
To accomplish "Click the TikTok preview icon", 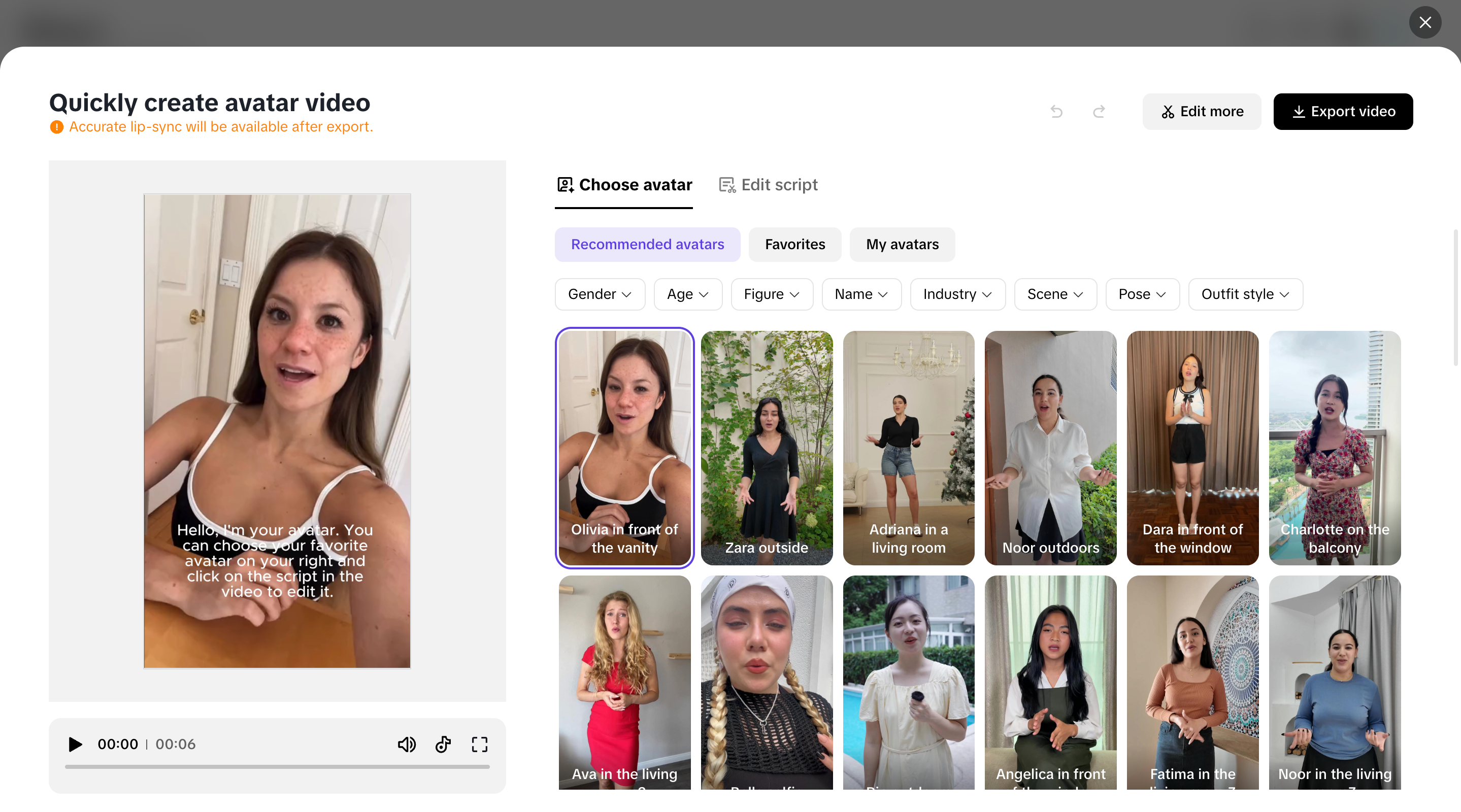I will [443, 744].
